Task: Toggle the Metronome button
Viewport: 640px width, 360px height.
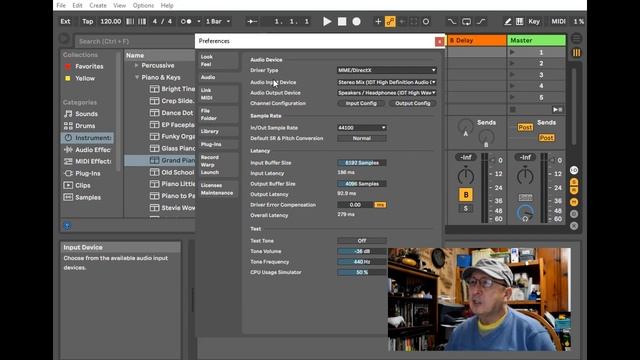Action: tap(186, 21)
